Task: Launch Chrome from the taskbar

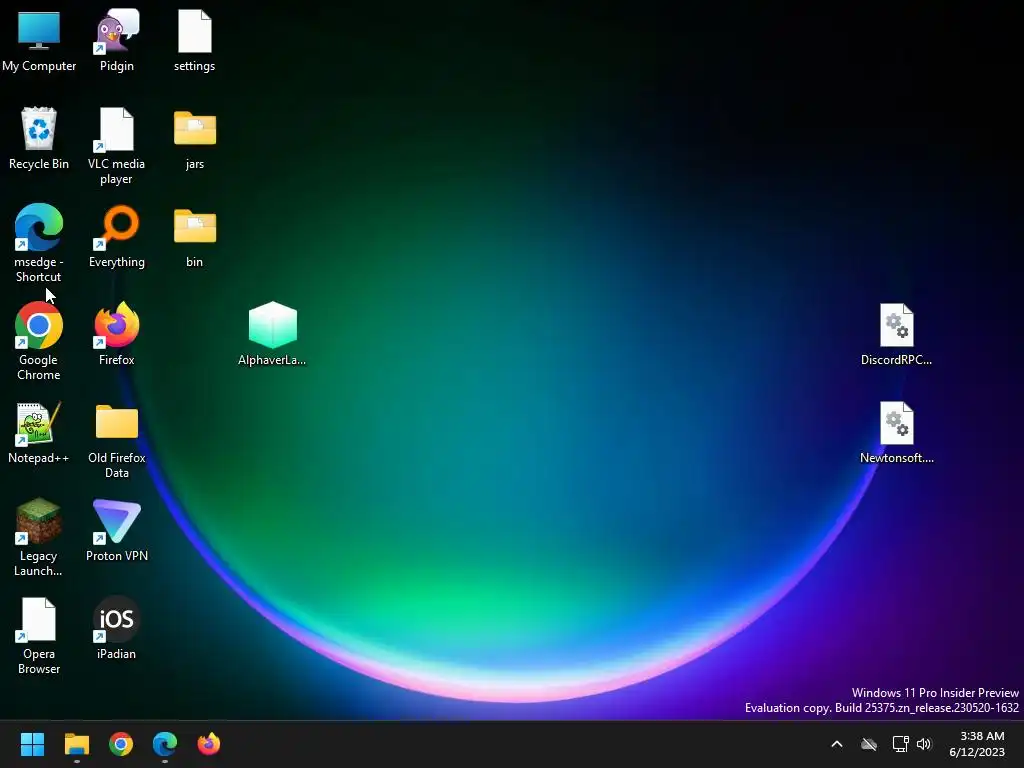Action: pyautogui.click(x=121, y=744)
